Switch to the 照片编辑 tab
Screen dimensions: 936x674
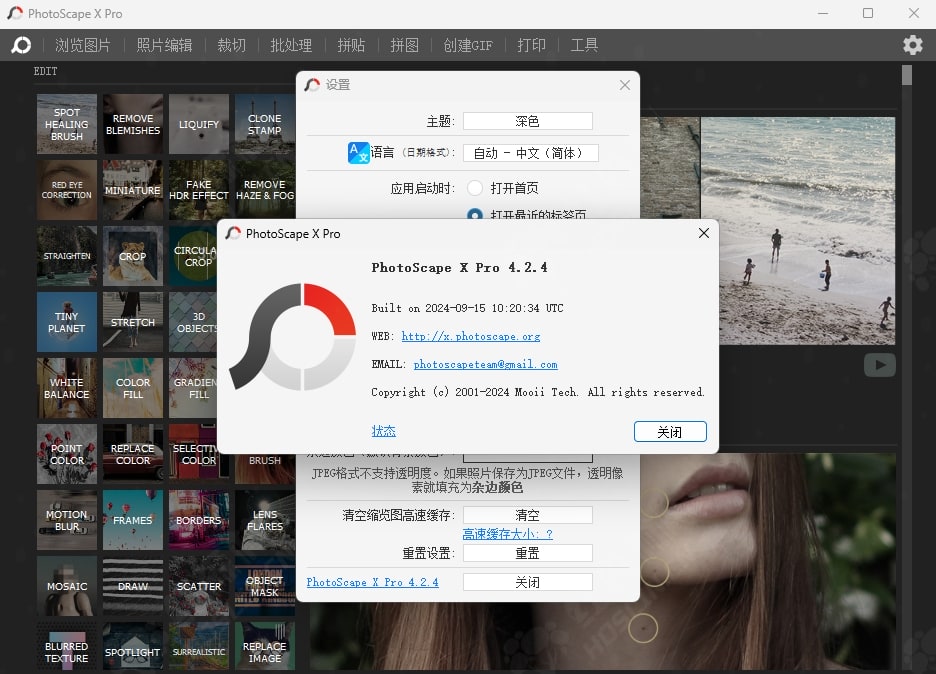point(164,45)
